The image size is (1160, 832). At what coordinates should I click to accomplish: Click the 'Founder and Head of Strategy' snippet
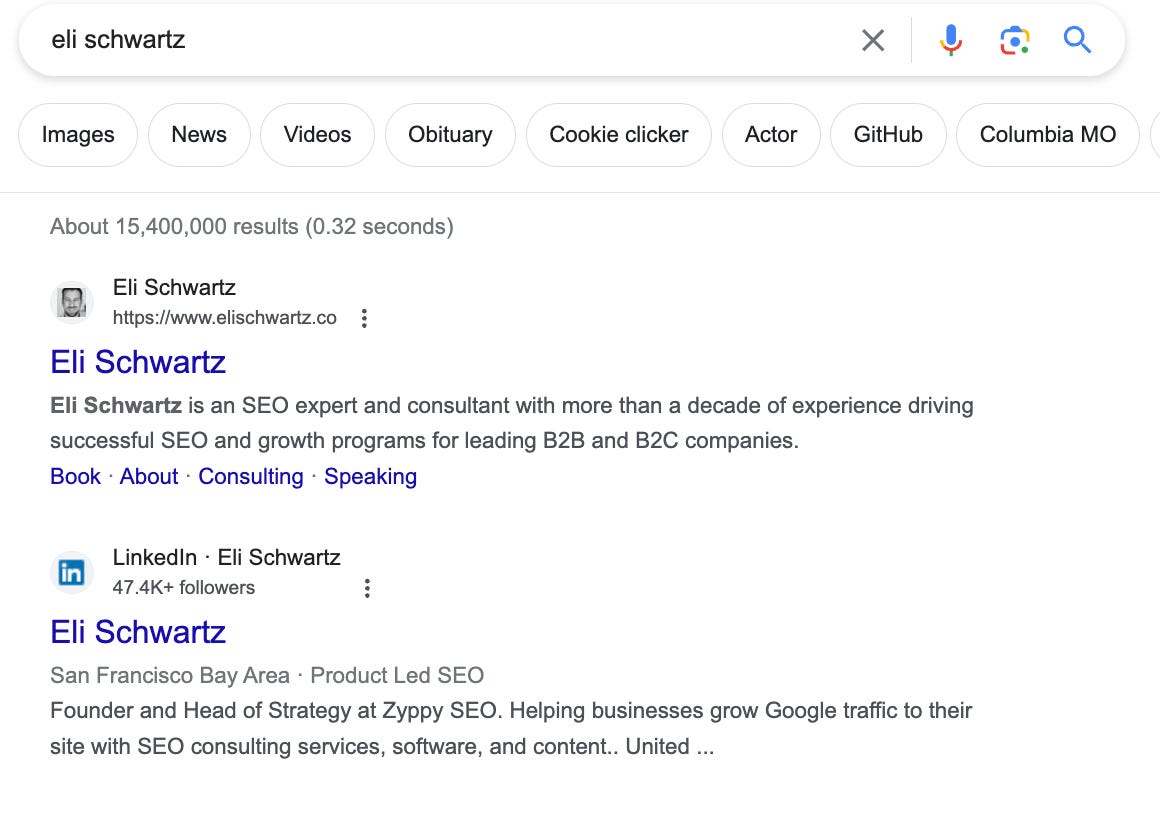coord(511,728)
